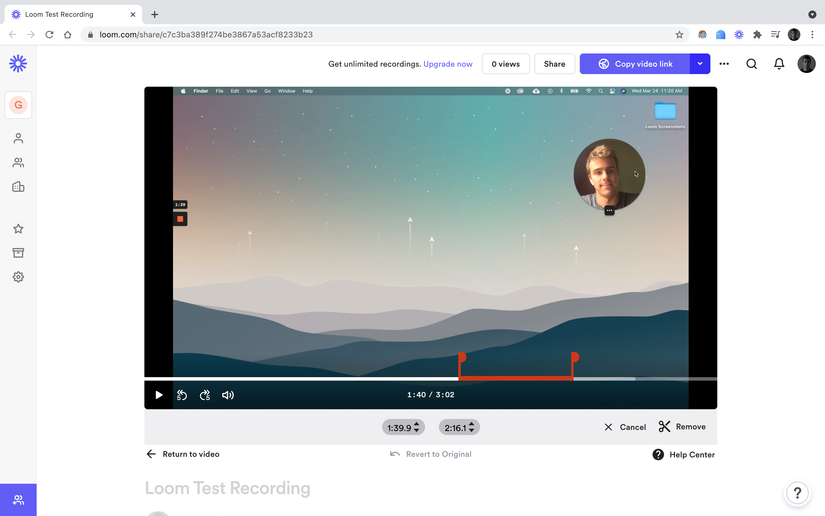Click Return to video
This screenshot has height=516, width=825.
tap(183, 454)
